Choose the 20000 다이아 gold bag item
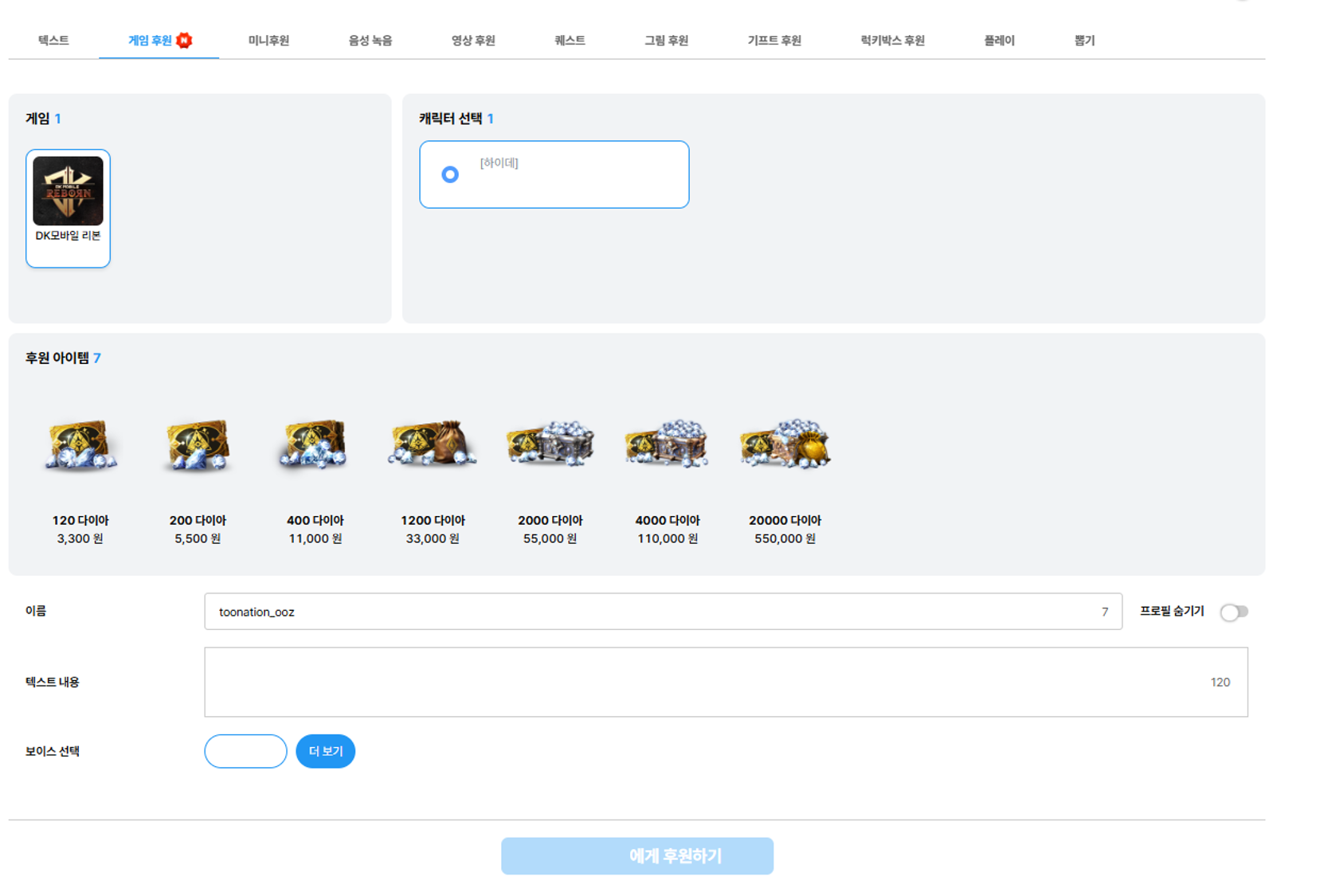1324x896 pixels. click(785, 444)
